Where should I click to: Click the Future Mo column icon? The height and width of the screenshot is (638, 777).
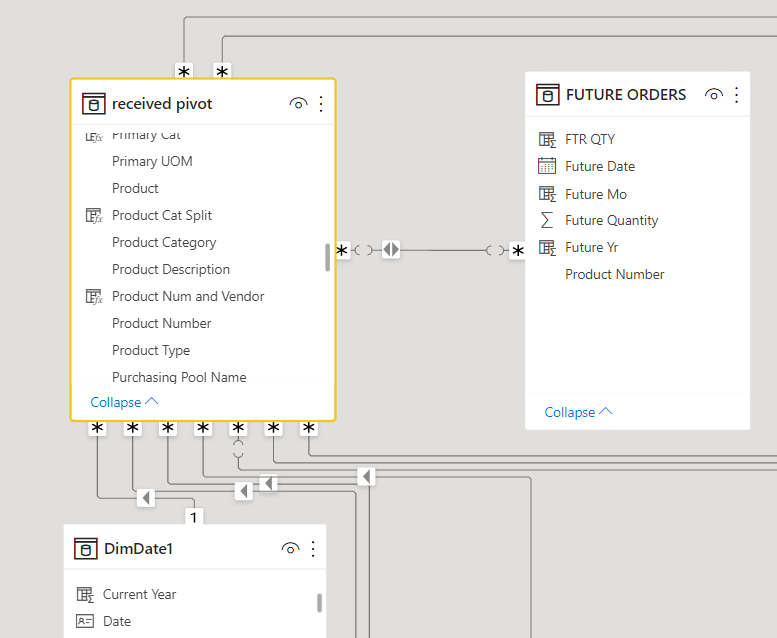coord(547,194)
